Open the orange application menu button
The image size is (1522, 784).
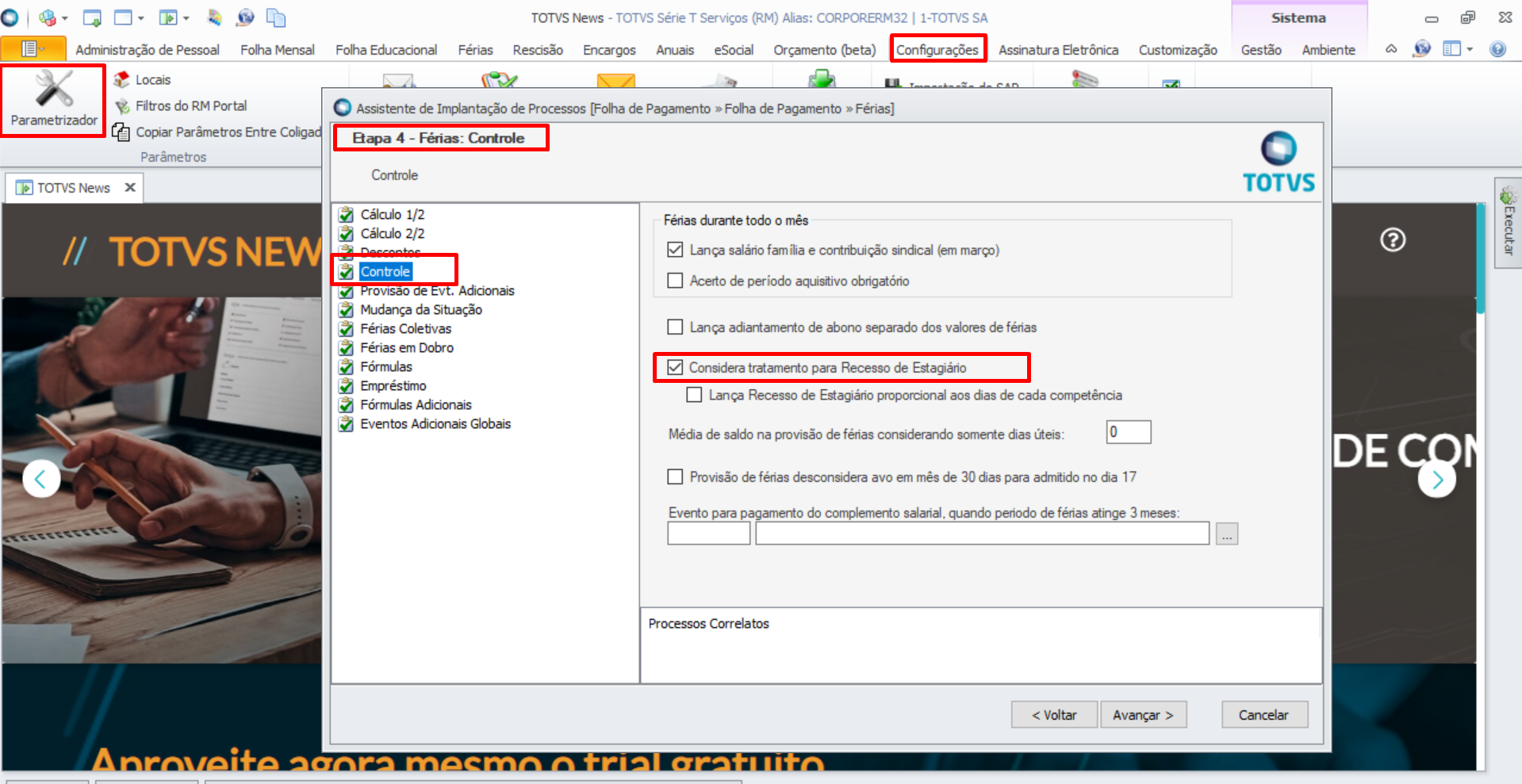tap(33, 49)
